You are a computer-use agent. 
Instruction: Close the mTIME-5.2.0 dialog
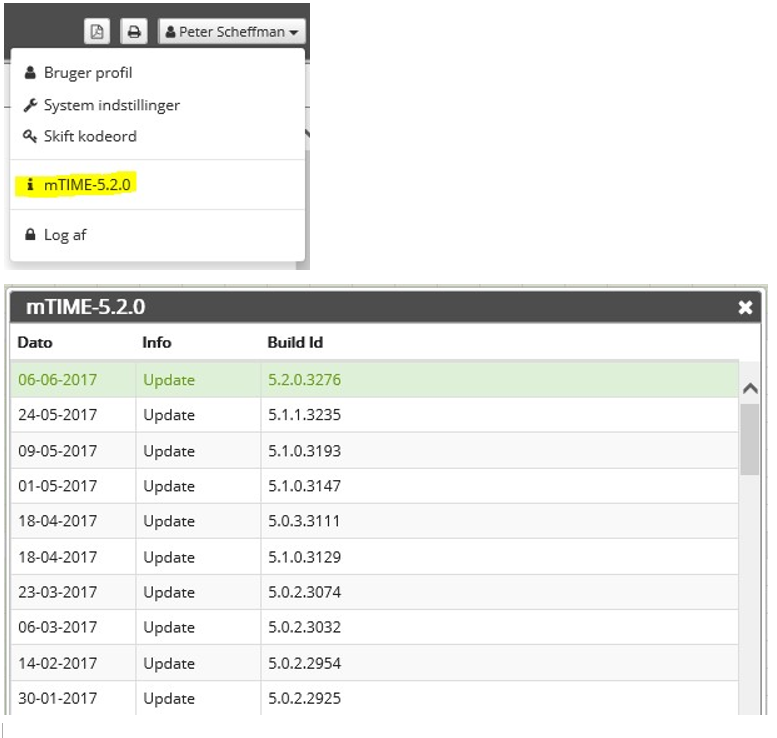click(x=744, y=308)
